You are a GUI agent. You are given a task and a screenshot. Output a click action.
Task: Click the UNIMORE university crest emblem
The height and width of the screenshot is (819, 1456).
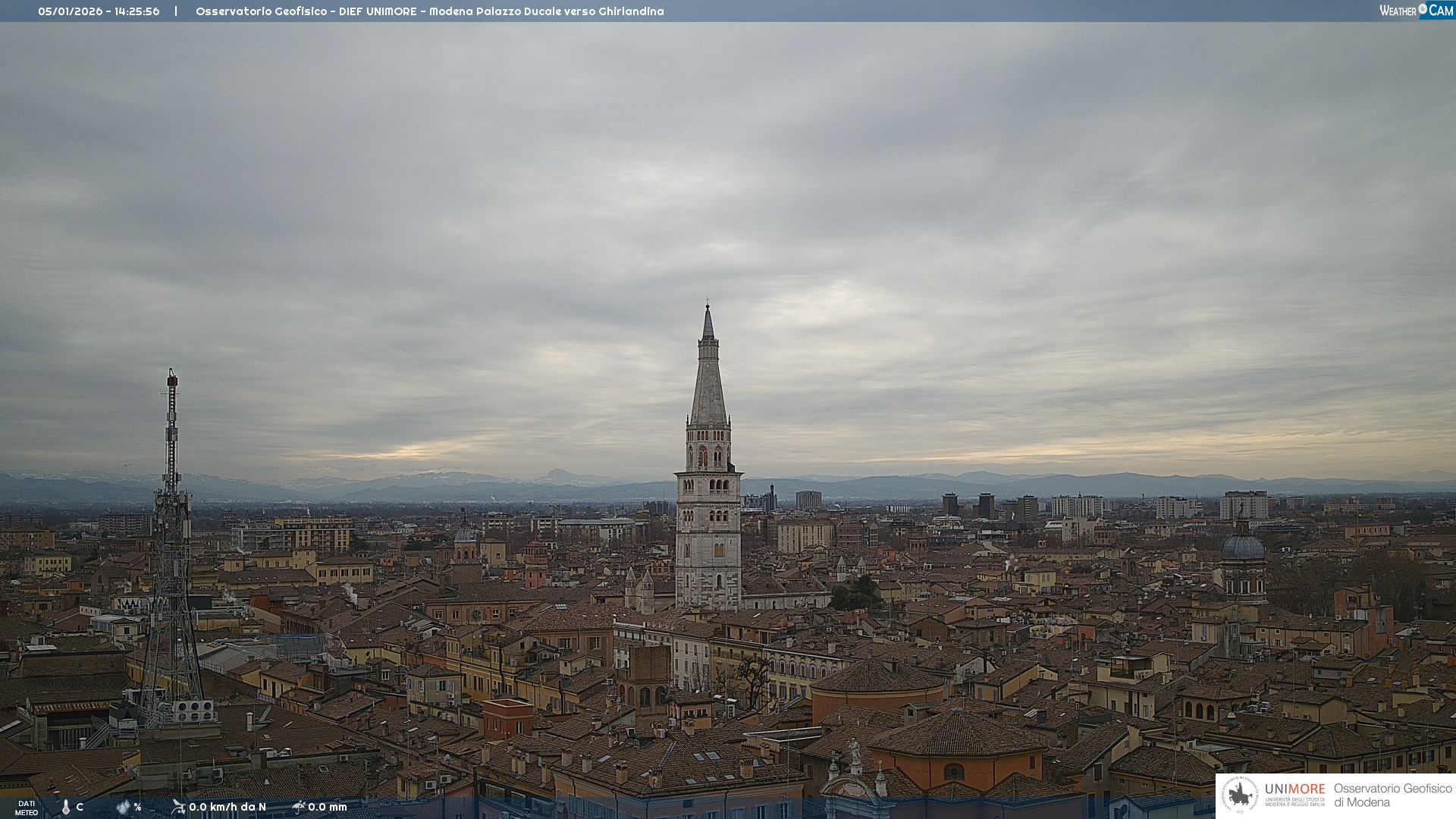pyautogui.click(x=1240, y=795)
